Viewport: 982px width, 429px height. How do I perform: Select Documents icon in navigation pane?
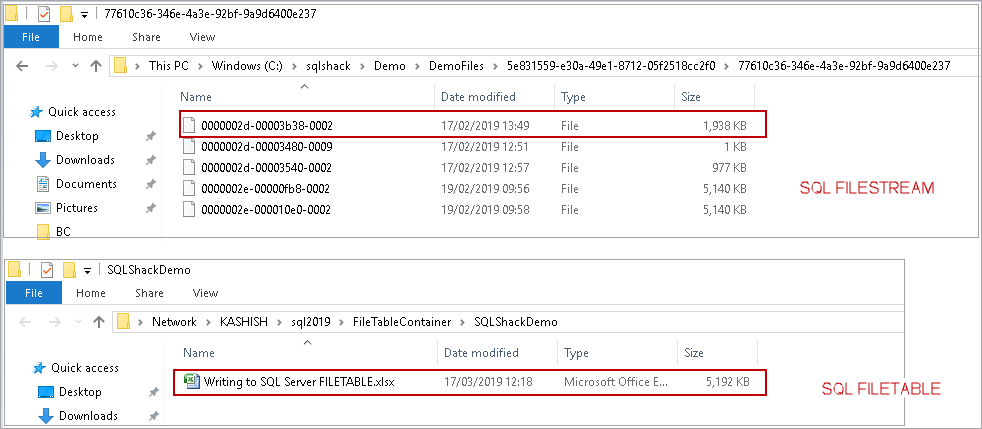coord(43,184)
